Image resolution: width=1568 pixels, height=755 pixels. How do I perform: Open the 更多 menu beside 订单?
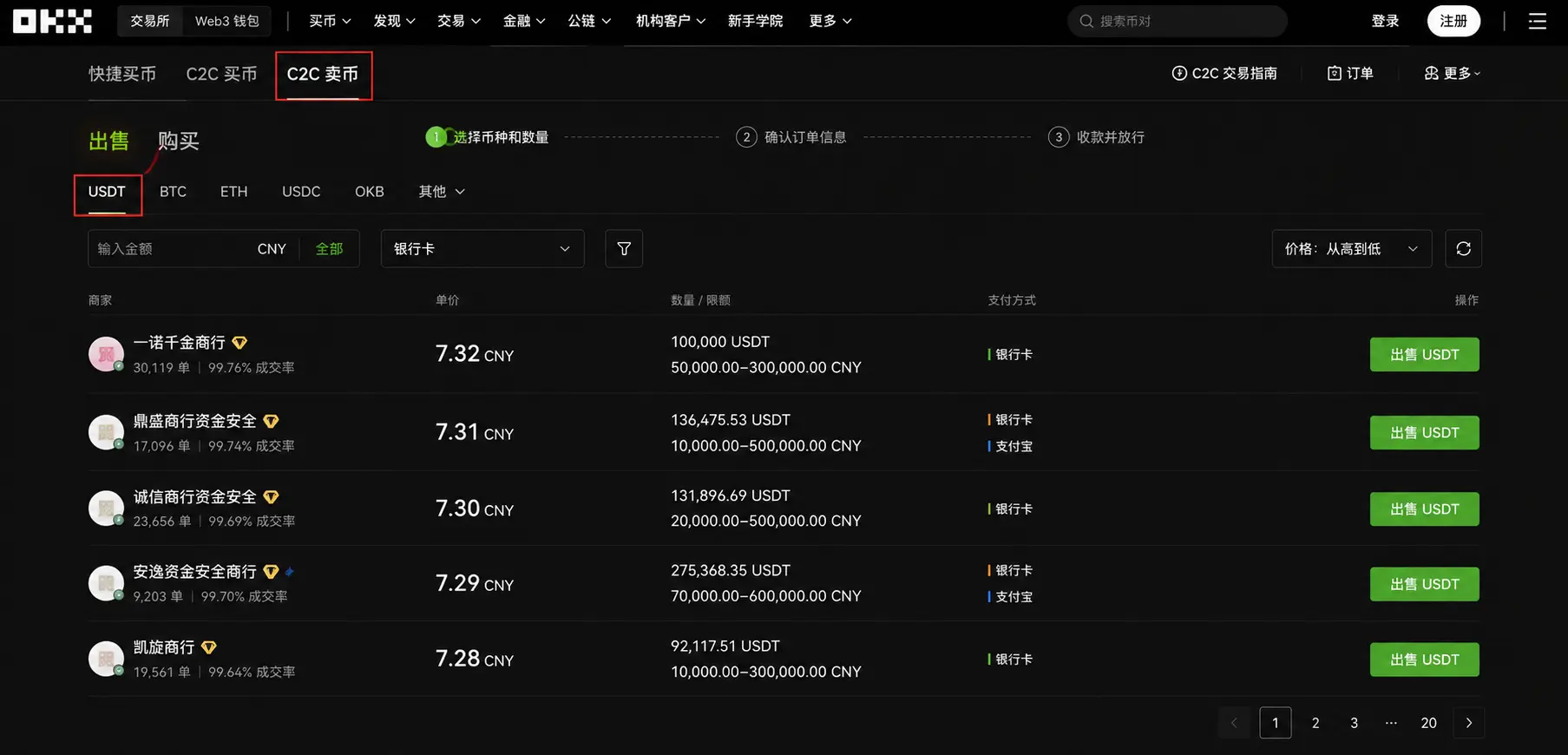click(1453, 73)
